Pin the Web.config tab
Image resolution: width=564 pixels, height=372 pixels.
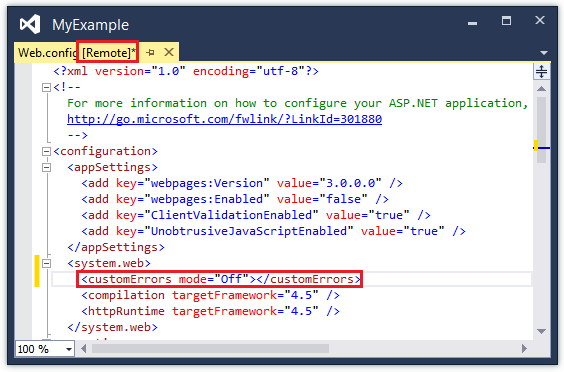click(151, 53)
